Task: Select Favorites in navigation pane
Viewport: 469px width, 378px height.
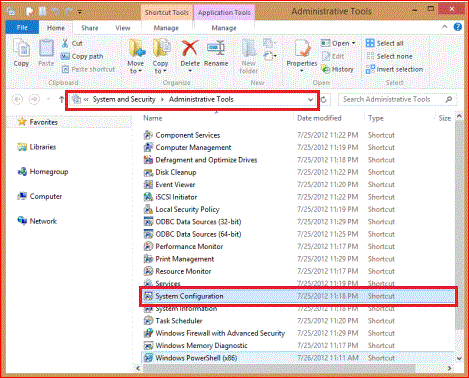Action: (x=43, y=122)
